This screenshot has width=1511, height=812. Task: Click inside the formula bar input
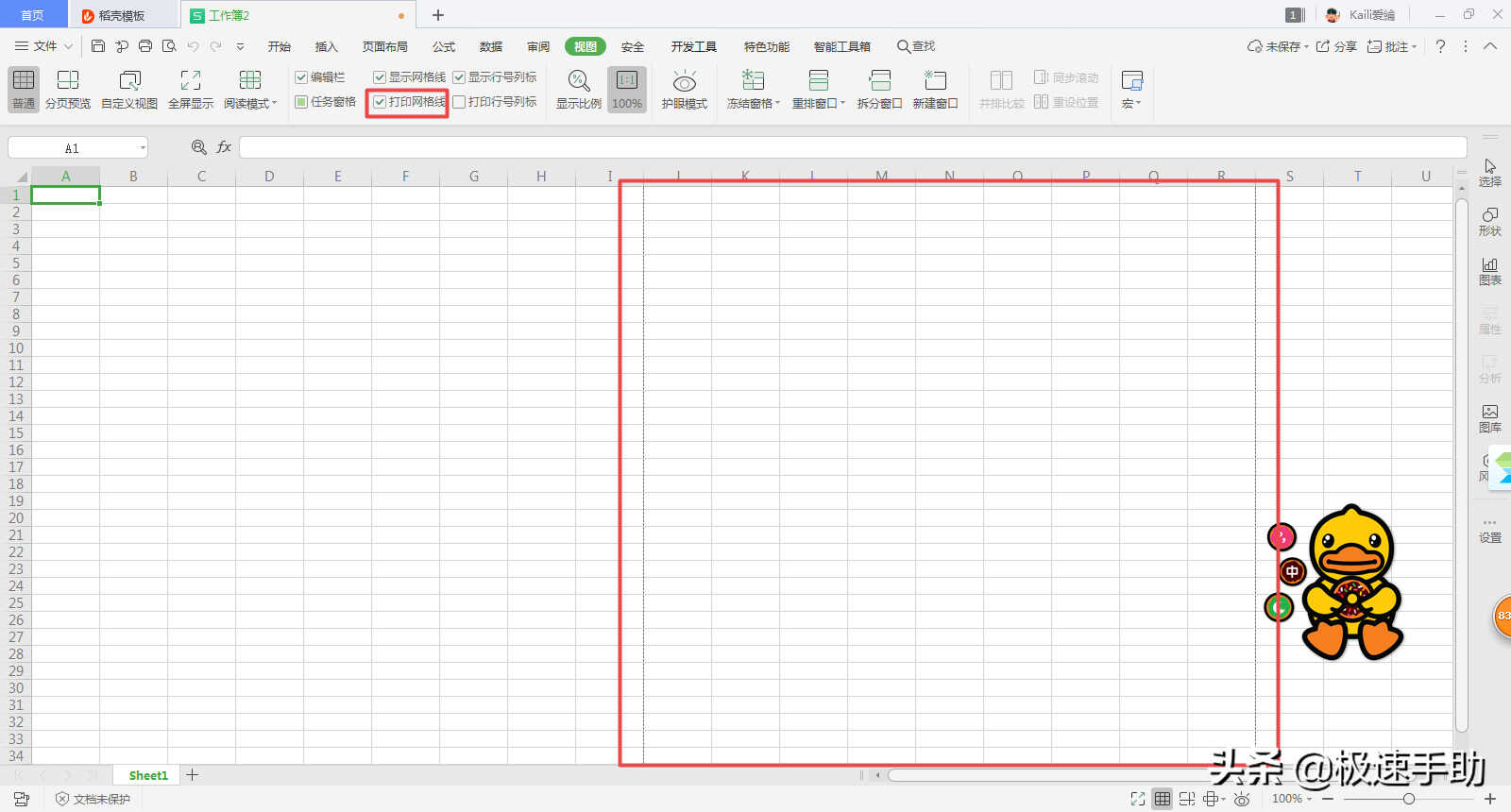(853, 147)
